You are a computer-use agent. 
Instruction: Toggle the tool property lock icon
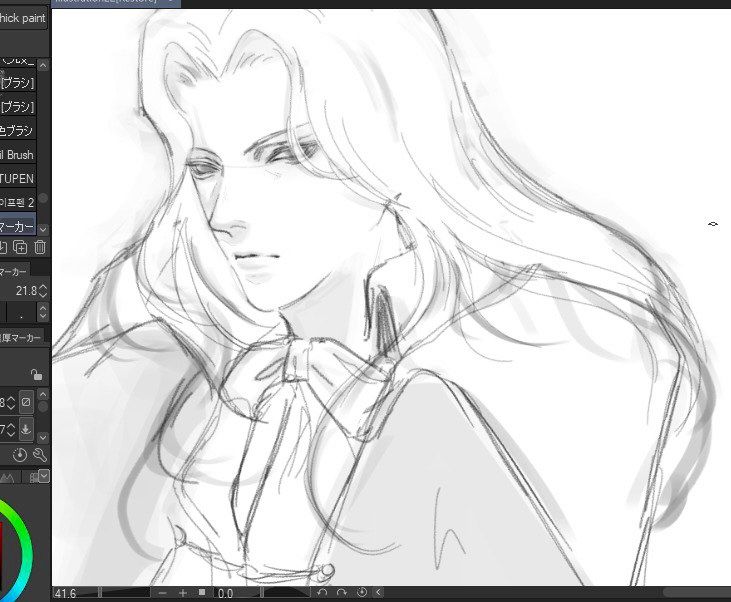(36, 374)
